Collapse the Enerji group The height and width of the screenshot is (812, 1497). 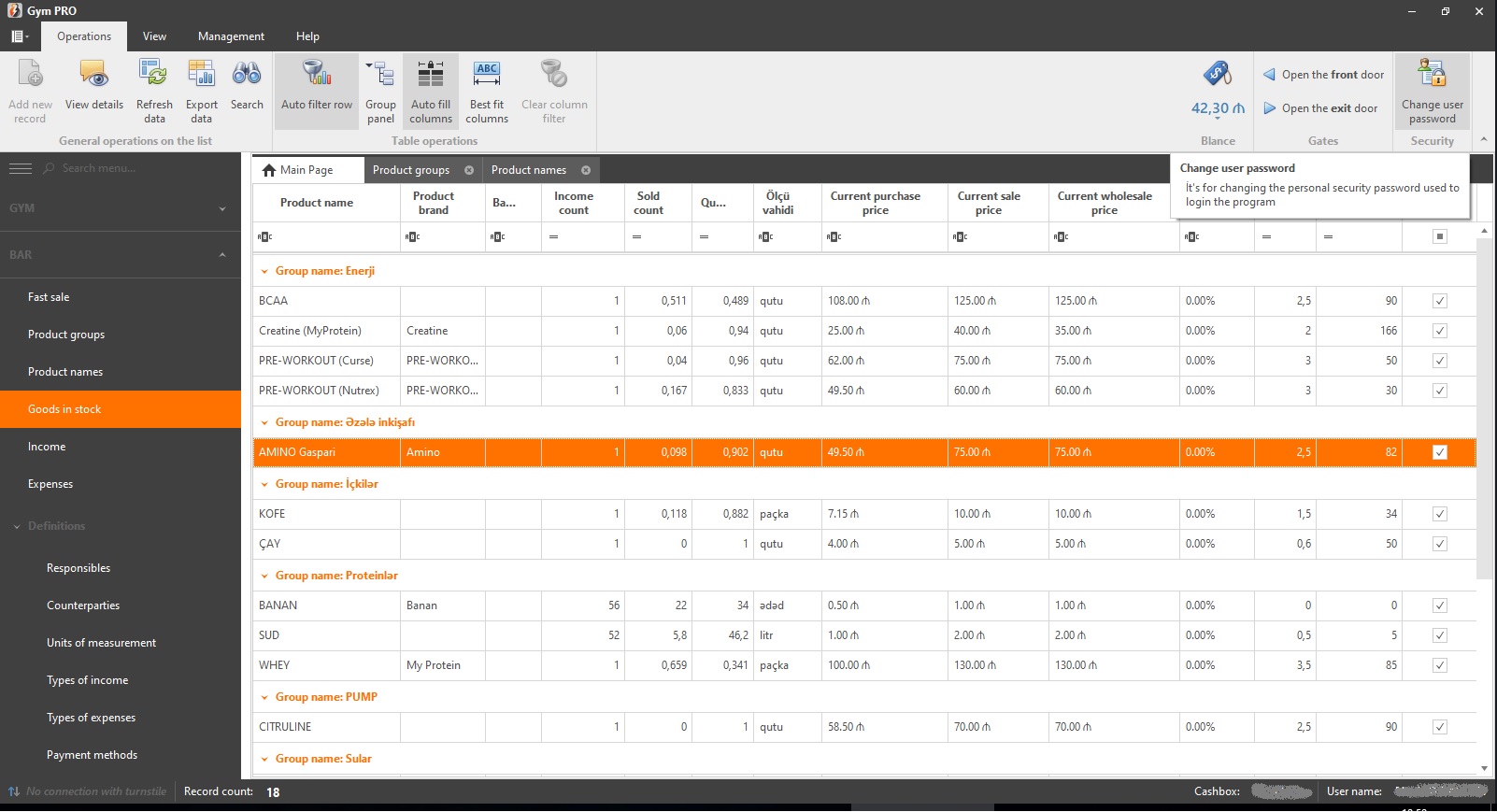[264, 272]
